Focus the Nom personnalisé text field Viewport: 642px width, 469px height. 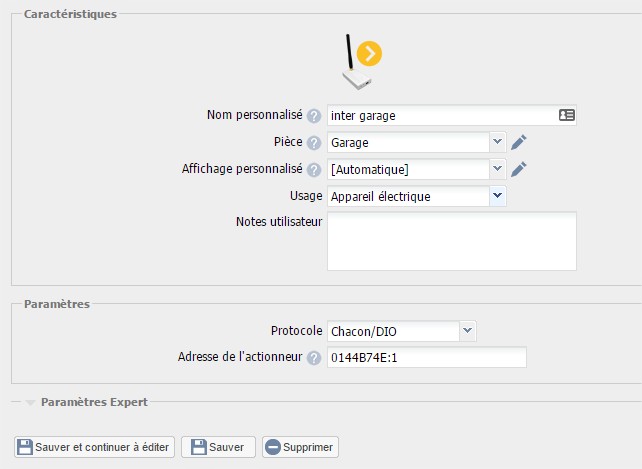(440, 116)
